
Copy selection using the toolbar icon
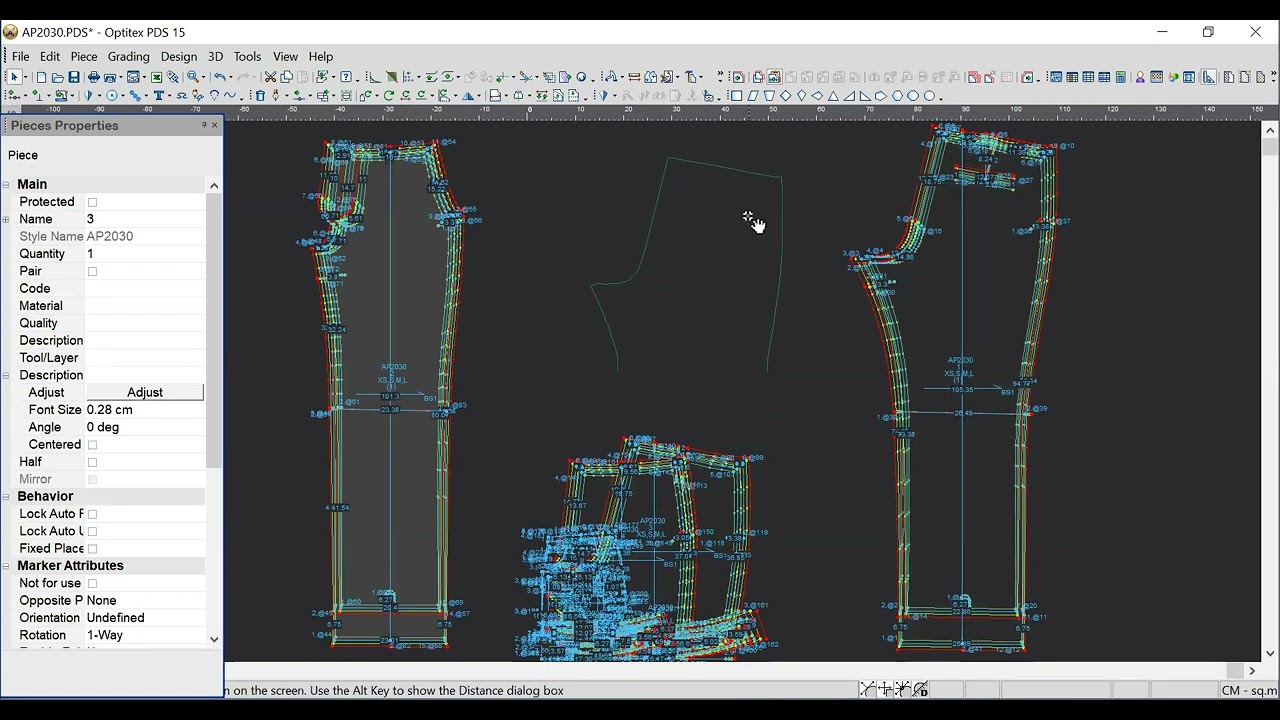click(x=286, y=77)
